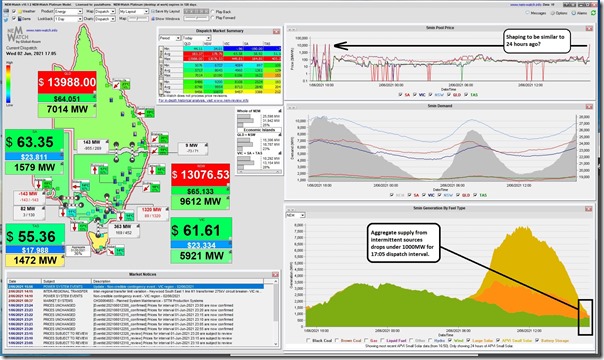This screenshot has height=360, width=604.
Task: Select the Play Back radio button
Action: pos(213,12)
